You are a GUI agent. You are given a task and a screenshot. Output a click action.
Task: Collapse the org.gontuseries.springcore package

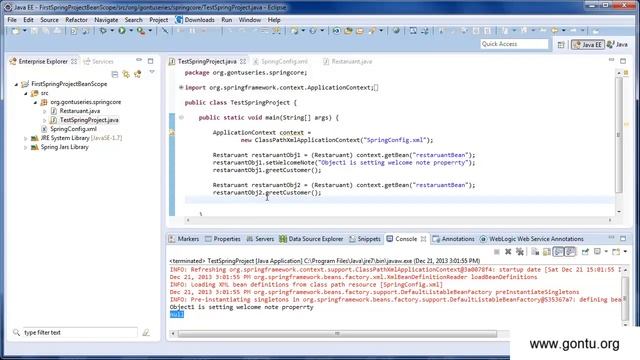[x=35, y=102]
